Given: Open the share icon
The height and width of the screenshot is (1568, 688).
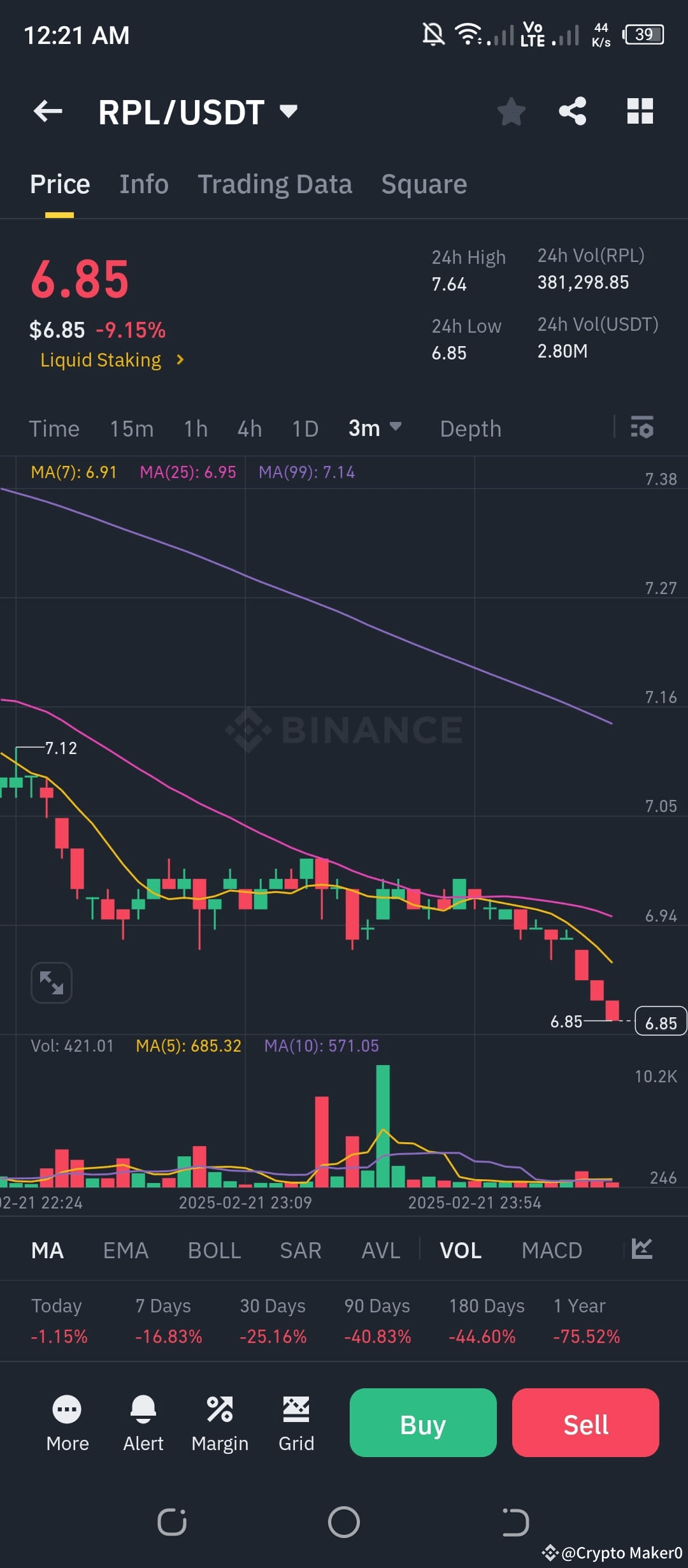Looking at the screenshot, I should click(573, 111).
